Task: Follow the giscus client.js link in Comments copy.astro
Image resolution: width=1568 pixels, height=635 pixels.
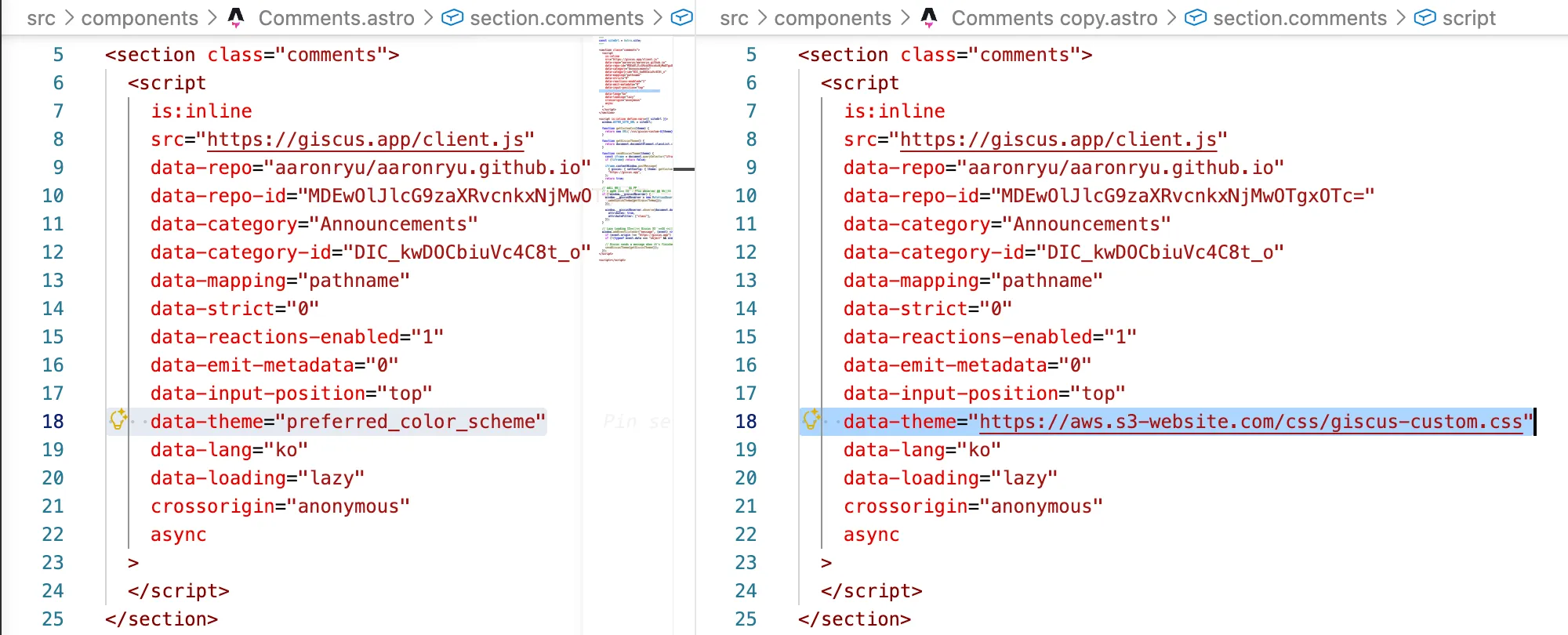Action: pos(1058,140)
